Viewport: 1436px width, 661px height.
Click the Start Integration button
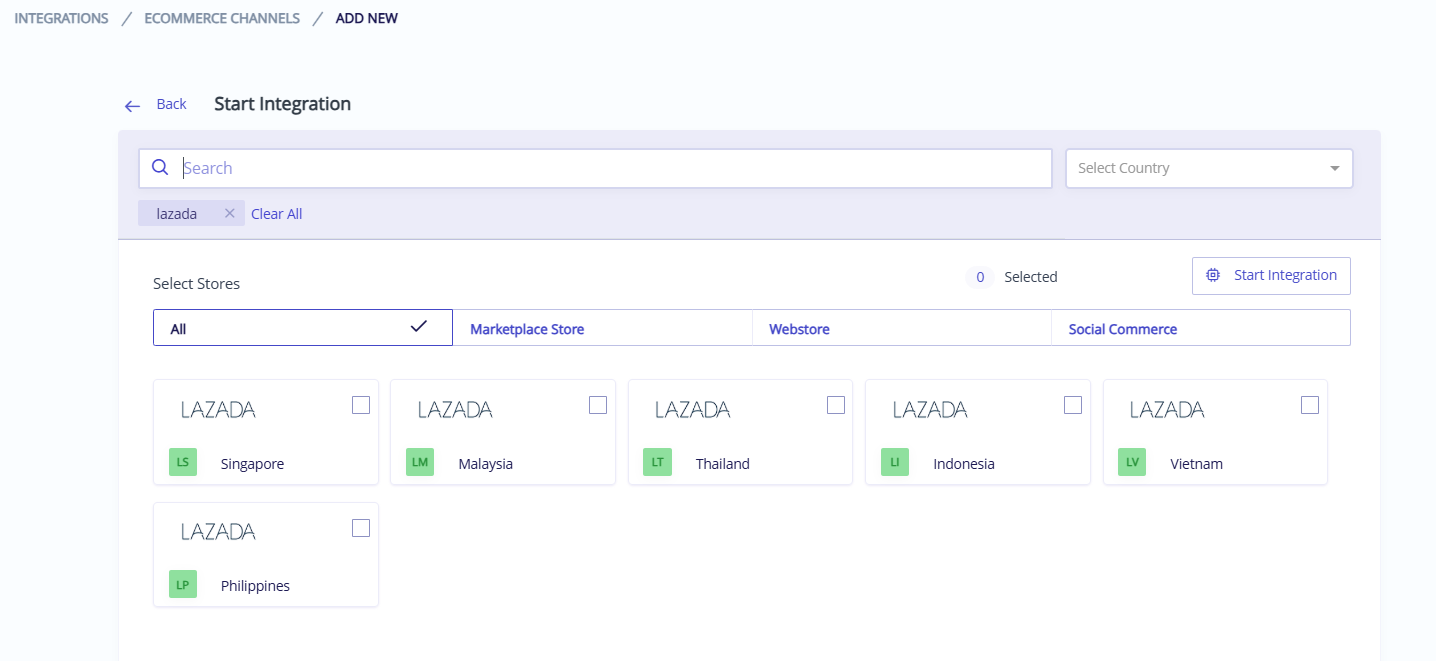pyautogui.click(x=1271, y=275)
